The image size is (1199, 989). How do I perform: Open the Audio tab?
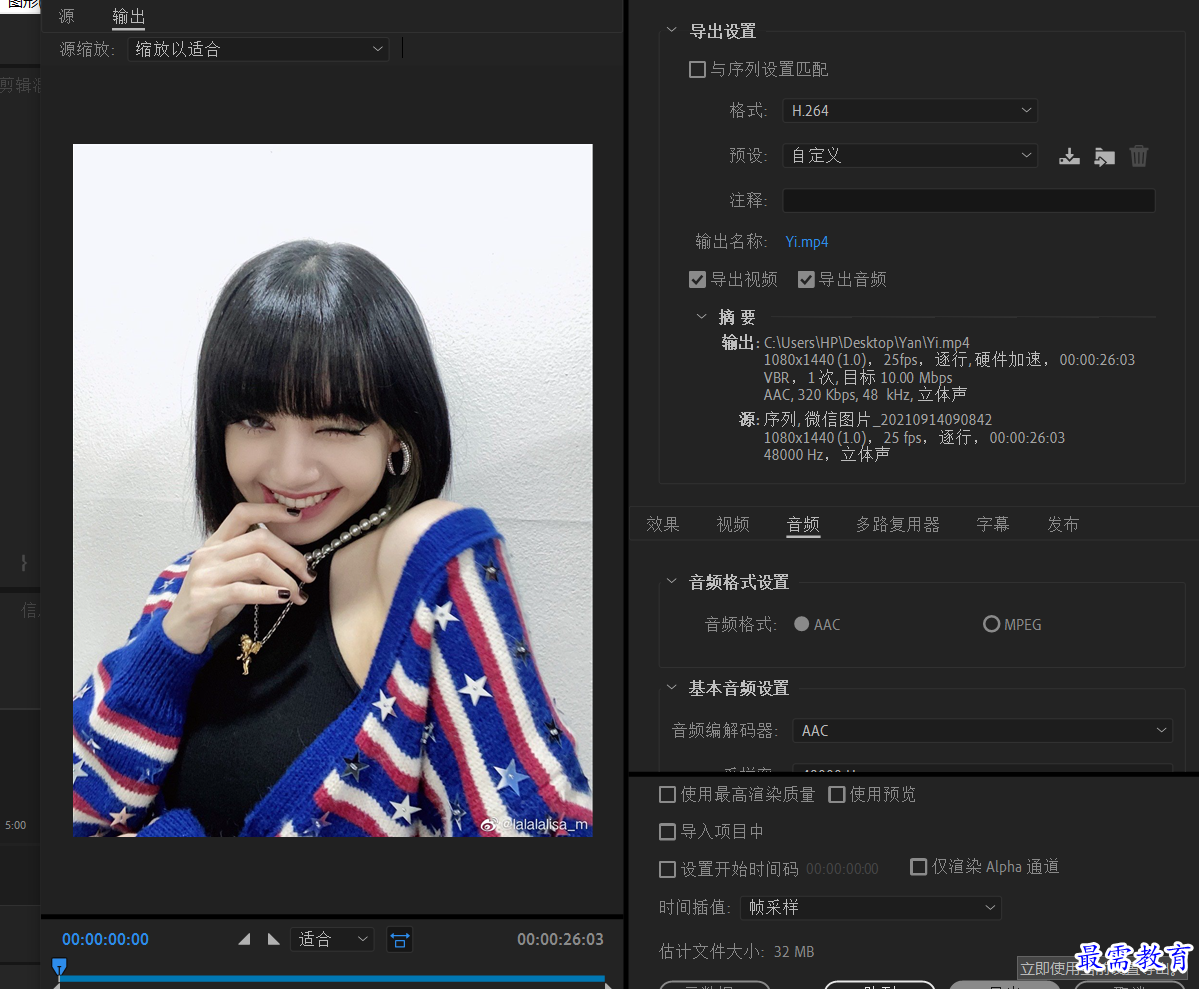click(x=803, y=524)
